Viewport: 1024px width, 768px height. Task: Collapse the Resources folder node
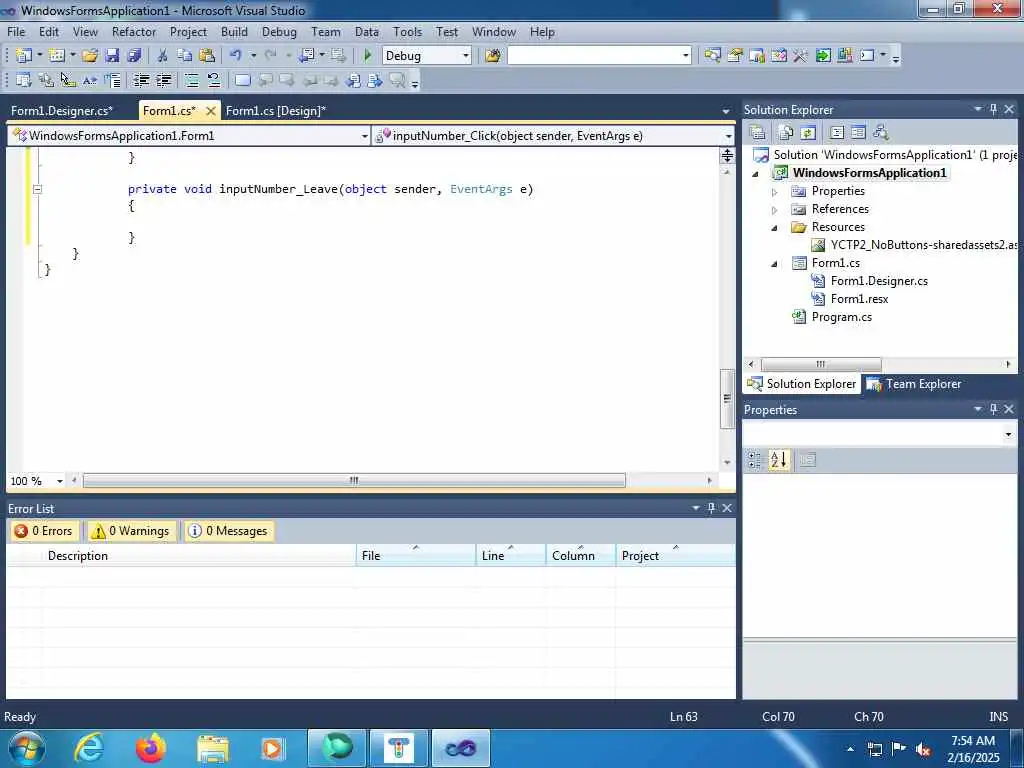(775, 228)
